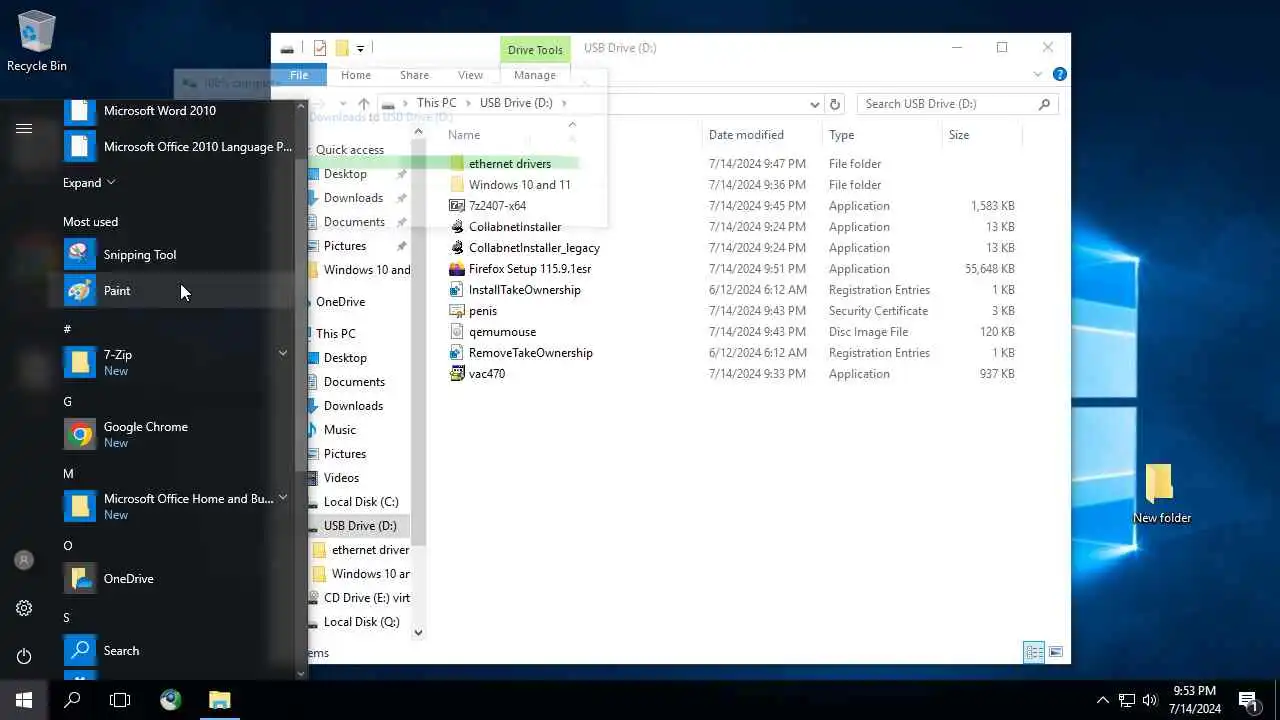
Task: Open Settings gear in Start menu
Action: (24, 608)
